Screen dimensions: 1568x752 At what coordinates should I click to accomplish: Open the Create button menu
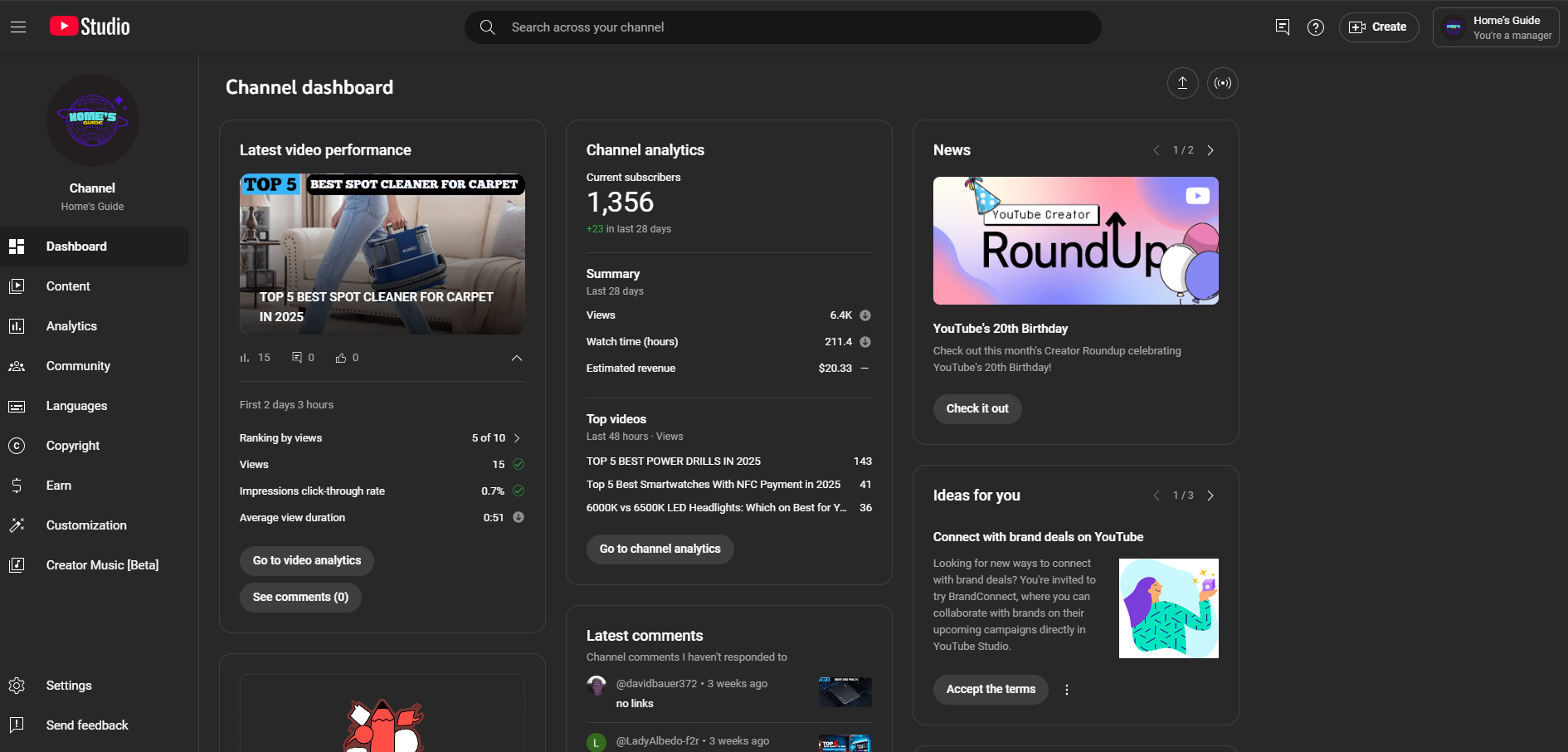(x=1379, y=27)
